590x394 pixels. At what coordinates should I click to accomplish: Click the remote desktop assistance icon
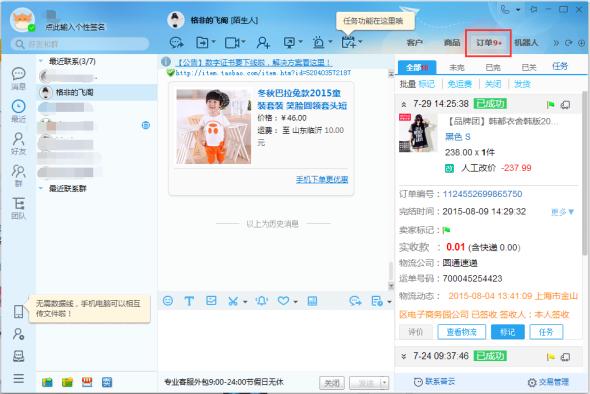tap(289, 43)
